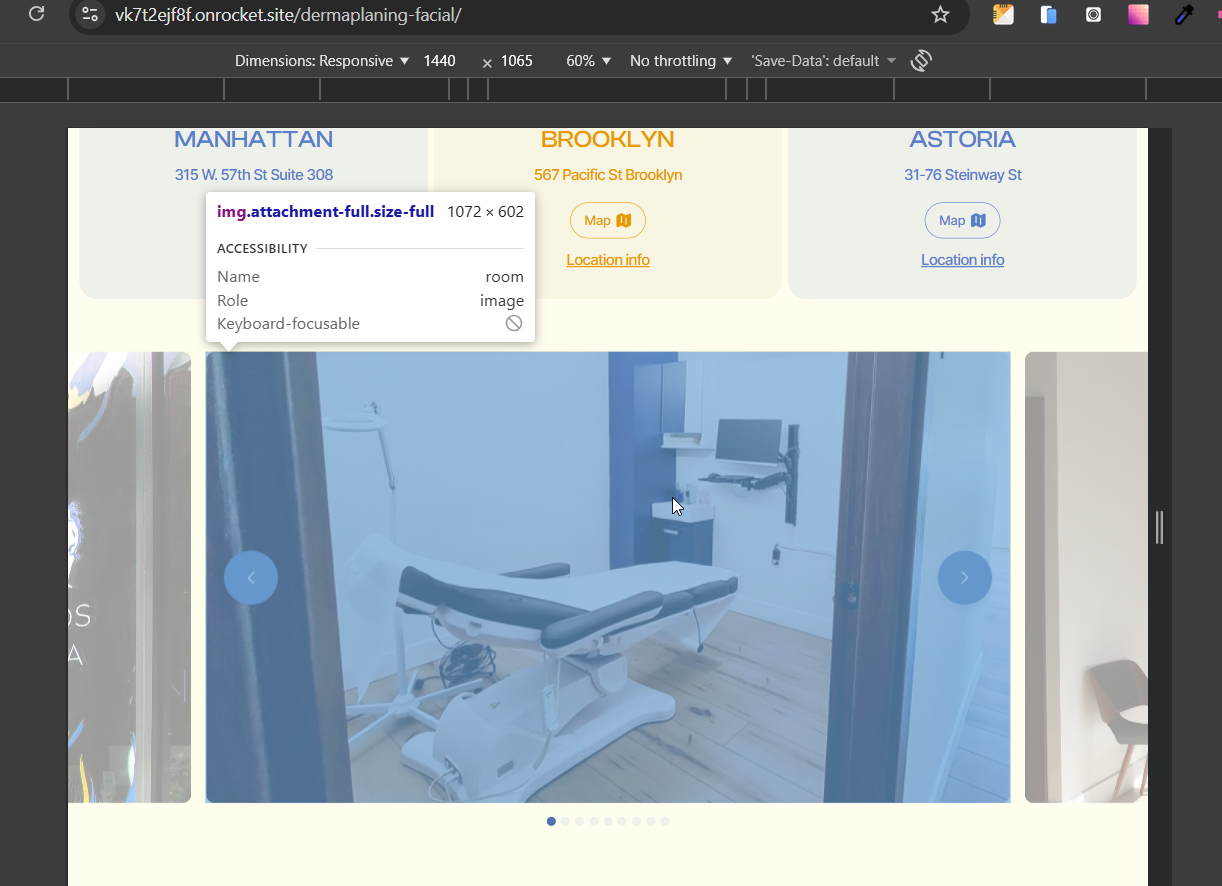Bookmark this page with the star icon
The height and width of the screenshot is (886, 1222).
click(x=940, y=14)
